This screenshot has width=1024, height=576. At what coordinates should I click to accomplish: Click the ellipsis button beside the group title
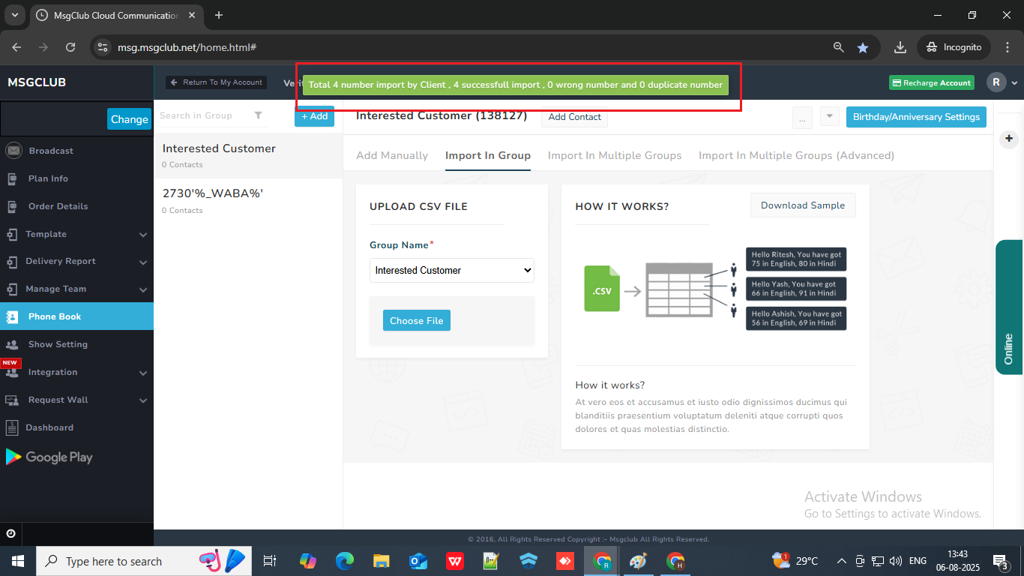pos(802,118)
